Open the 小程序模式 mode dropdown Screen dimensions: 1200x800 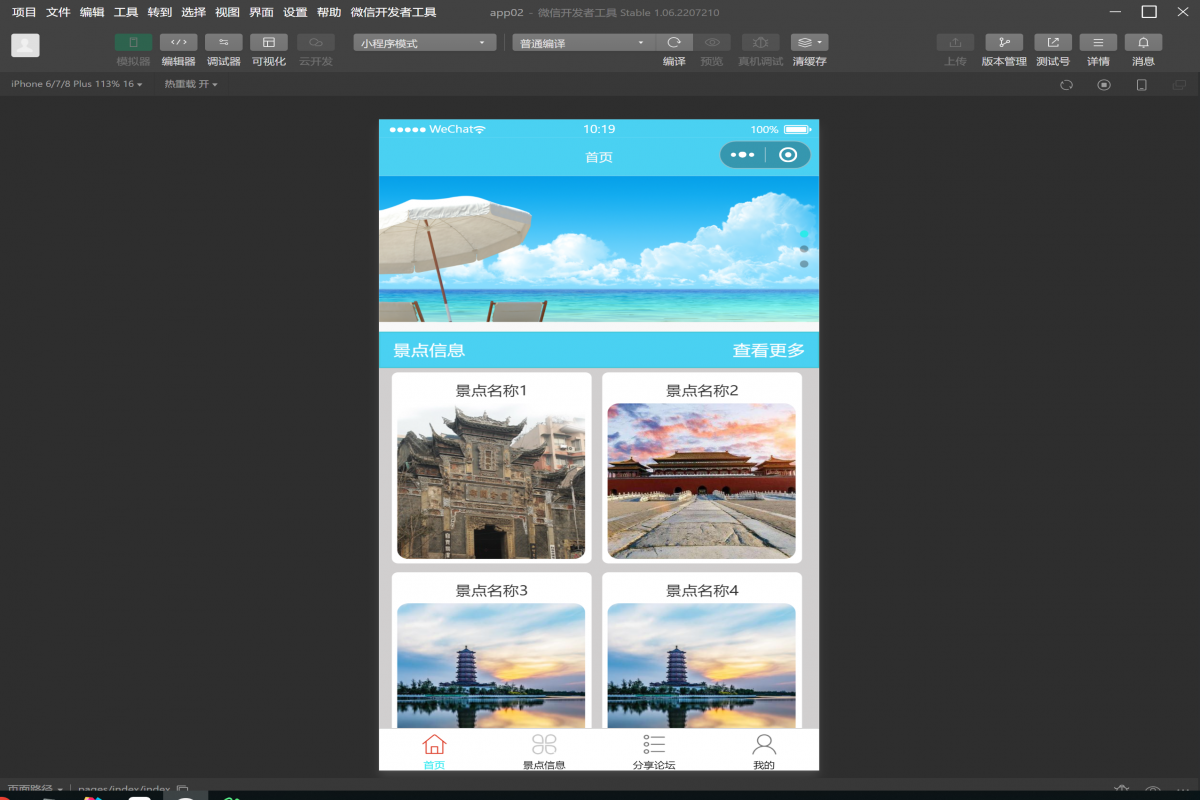[424, 42]
